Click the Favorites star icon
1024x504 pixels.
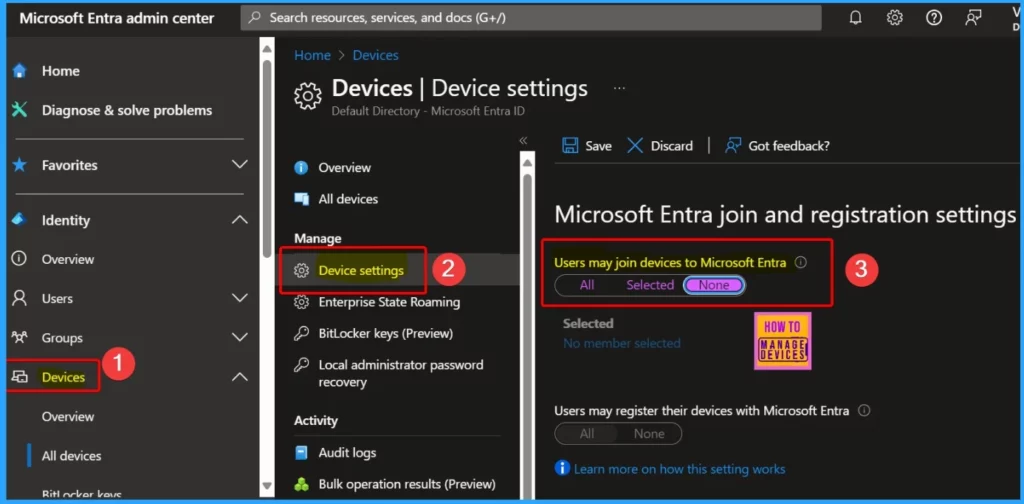20,165
